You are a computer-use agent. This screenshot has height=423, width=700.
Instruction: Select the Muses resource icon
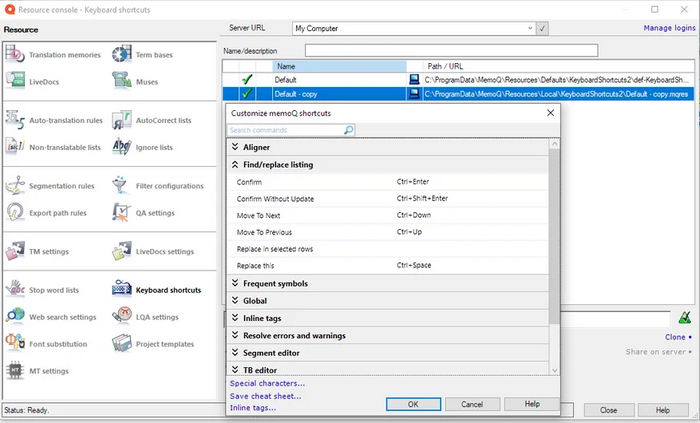coord(123,78)
